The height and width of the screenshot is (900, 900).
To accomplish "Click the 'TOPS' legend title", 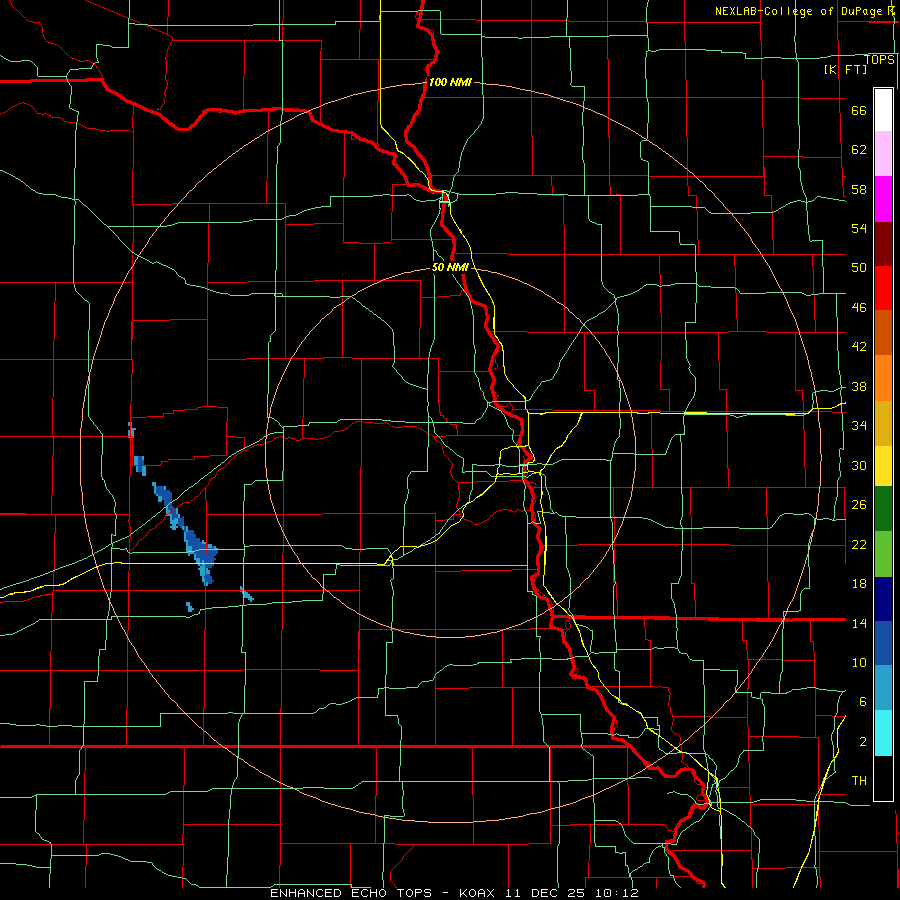I will [879, 60].
